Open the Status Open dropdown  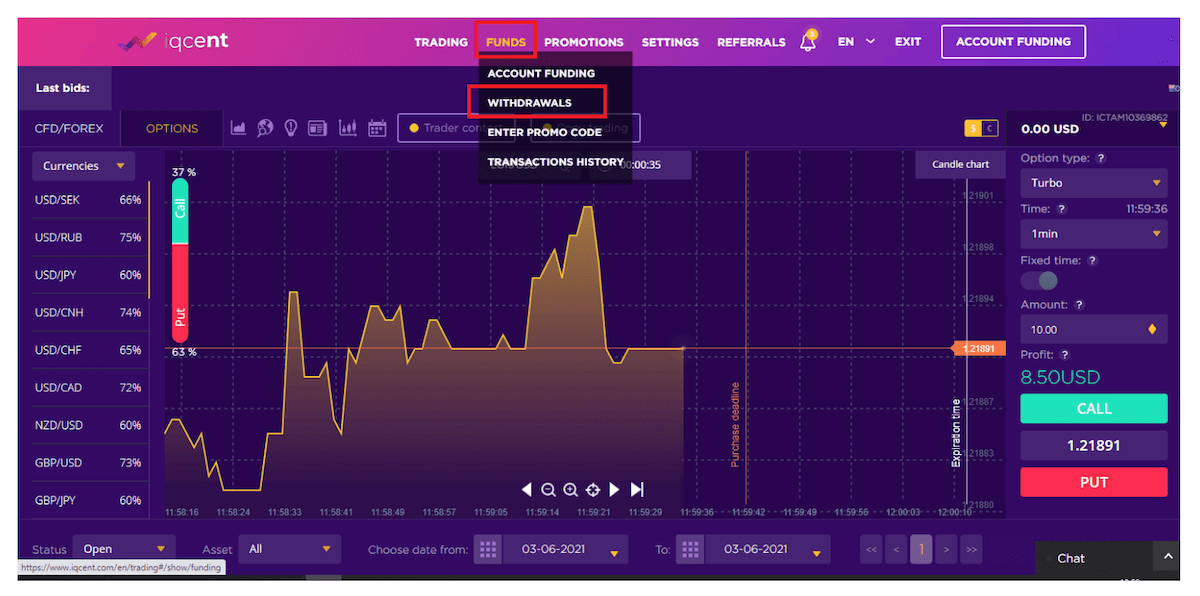pos(124,549)
